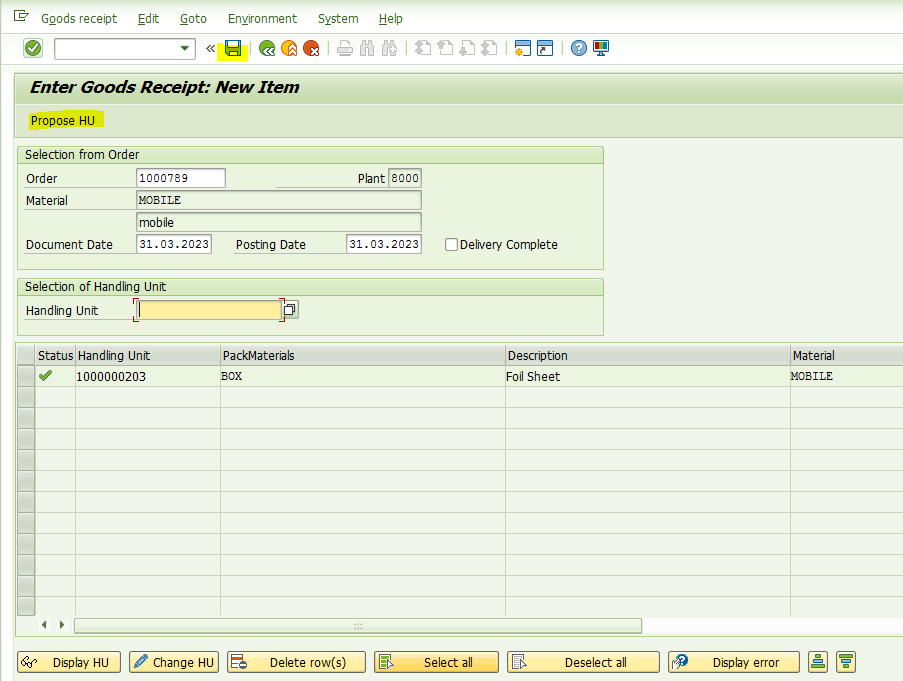Open the command field dropdown arrow

[x=184, y=48]
